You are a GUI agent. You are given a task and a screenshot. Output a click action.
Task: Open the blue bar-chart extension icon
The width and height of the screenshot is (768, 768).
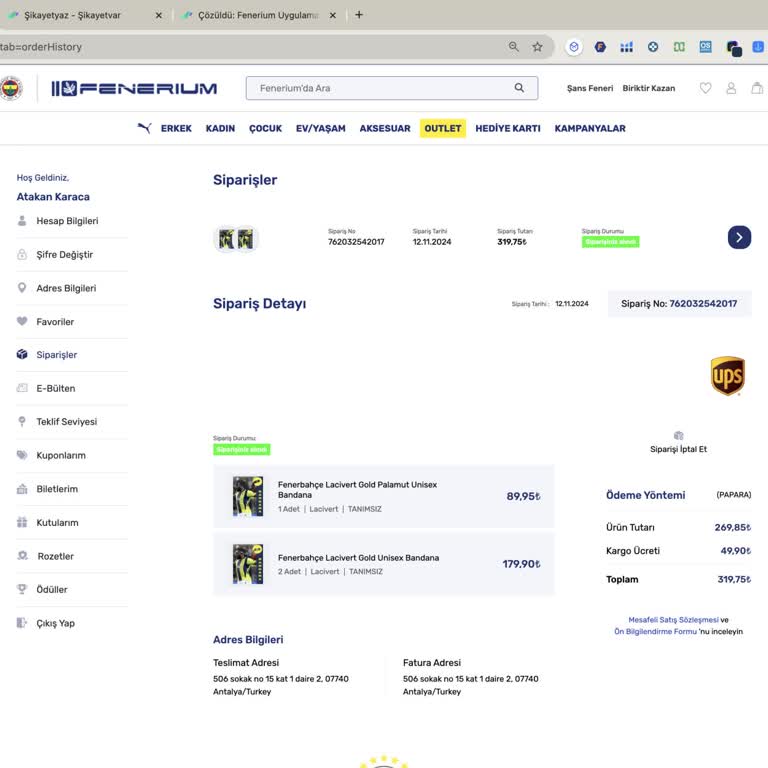(x=626, y=47)
